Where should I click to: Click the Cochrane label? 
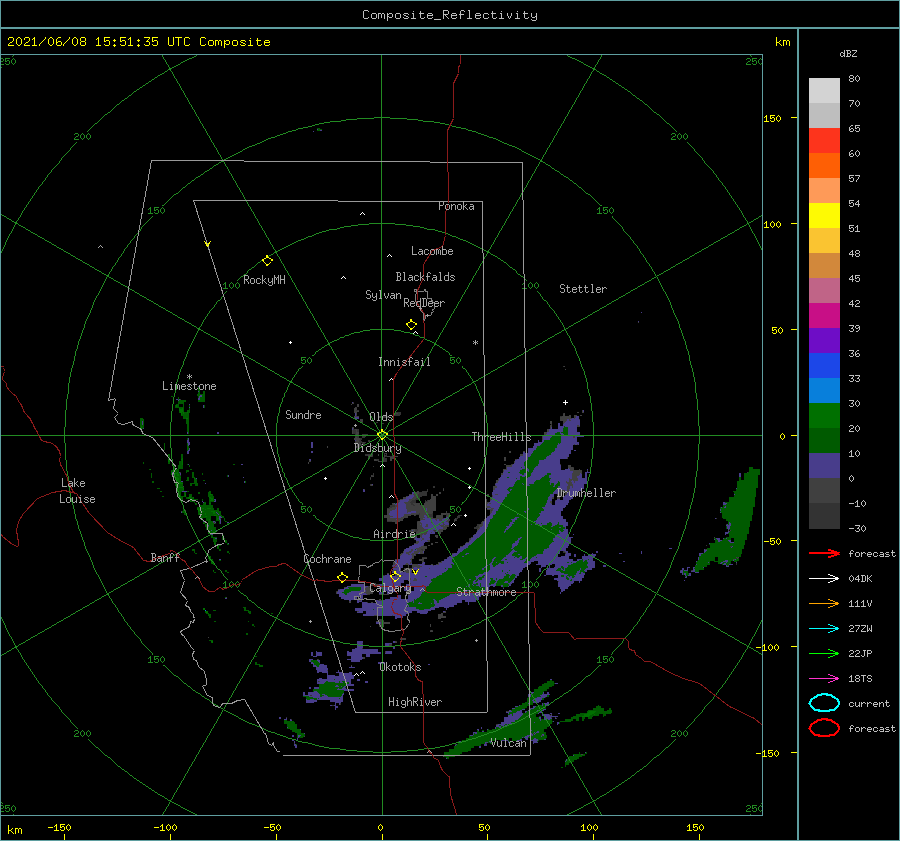pos(327,559)
